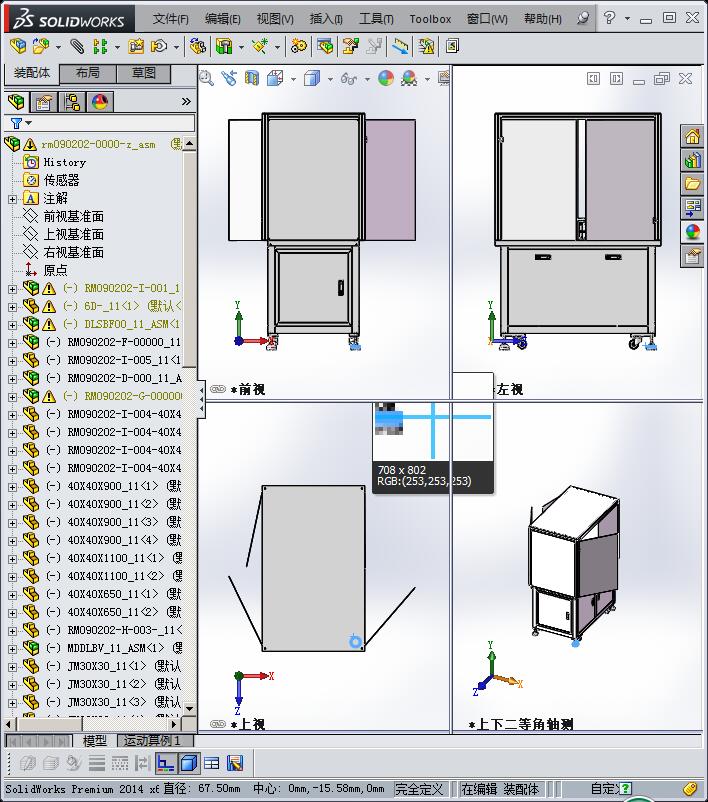
Task: Open the DisplayManager tab icon
Action: [100, 102]
